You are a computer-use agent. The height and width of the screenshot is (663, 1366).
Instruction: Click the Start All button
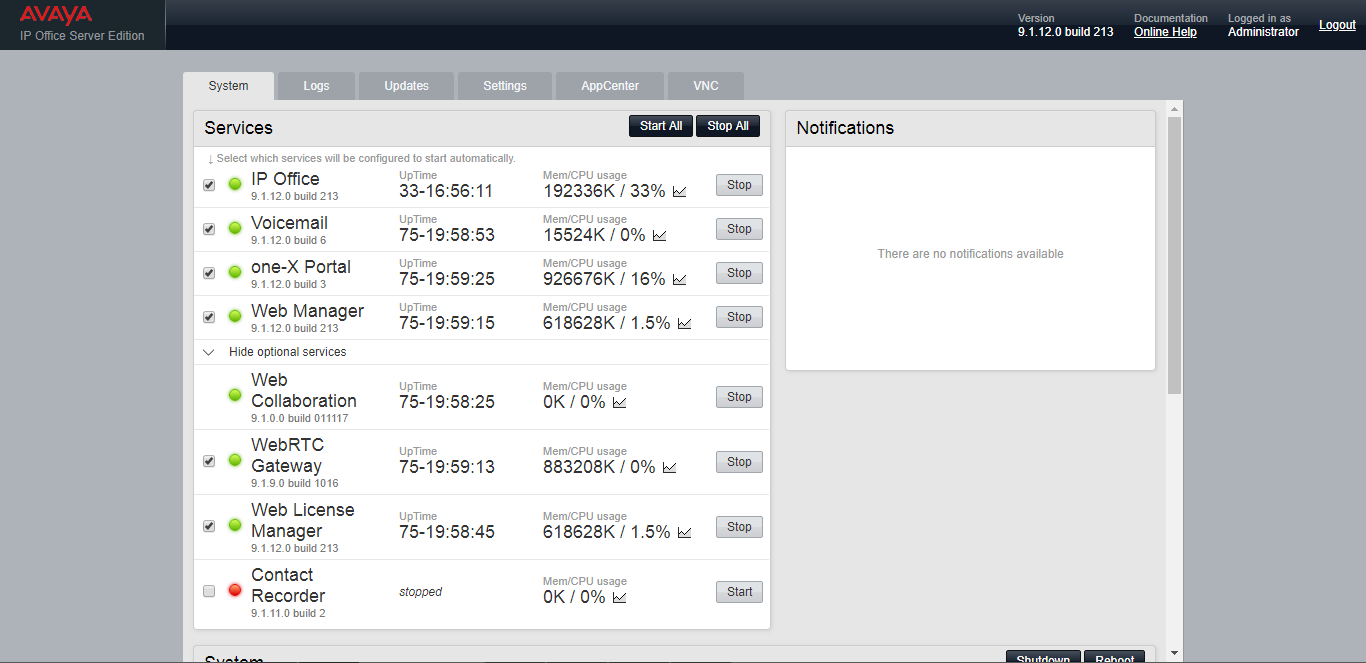click(661, 126)
